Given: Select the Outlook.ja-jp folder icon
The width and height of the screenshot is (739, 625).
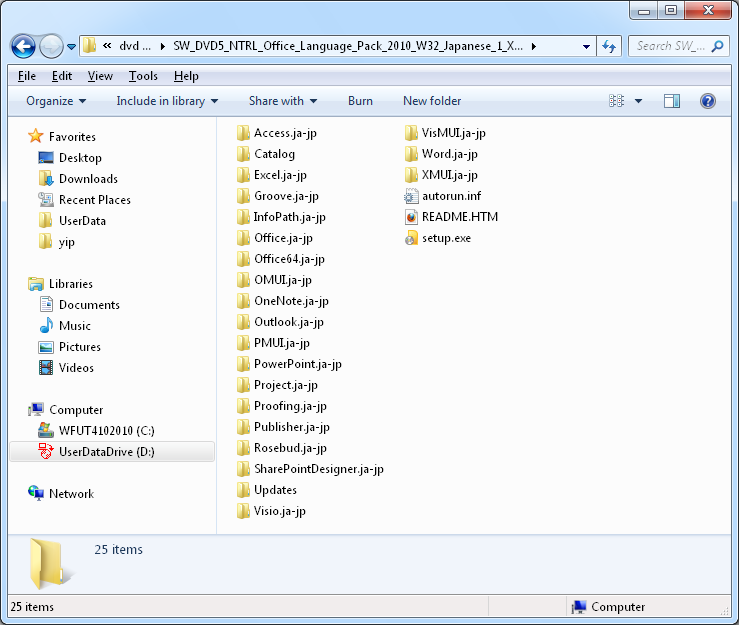Looking at the screenshot, I should 243,322.
